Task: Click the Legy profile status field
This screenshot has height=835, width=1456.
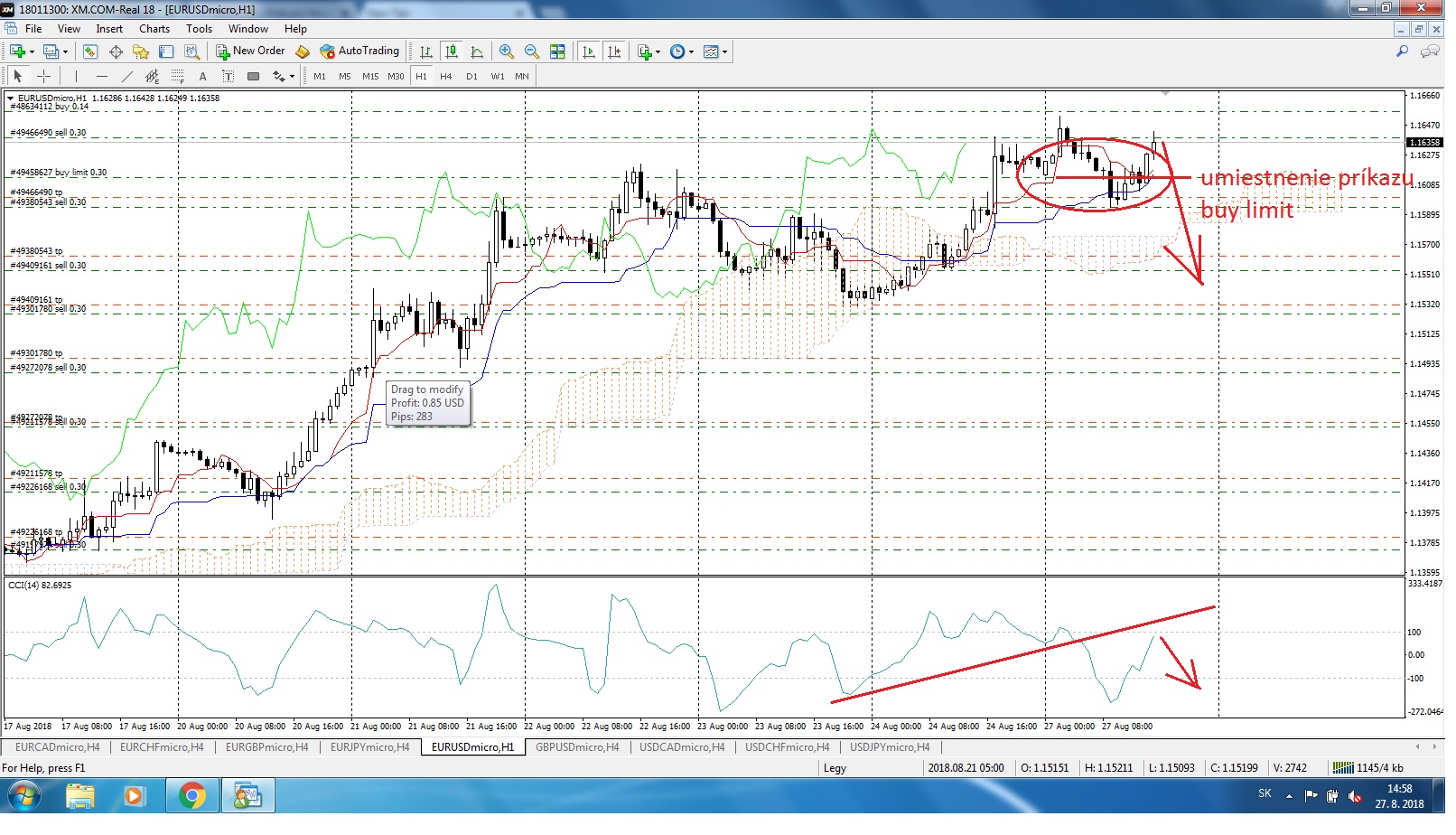Action: [x=835, y=768]
